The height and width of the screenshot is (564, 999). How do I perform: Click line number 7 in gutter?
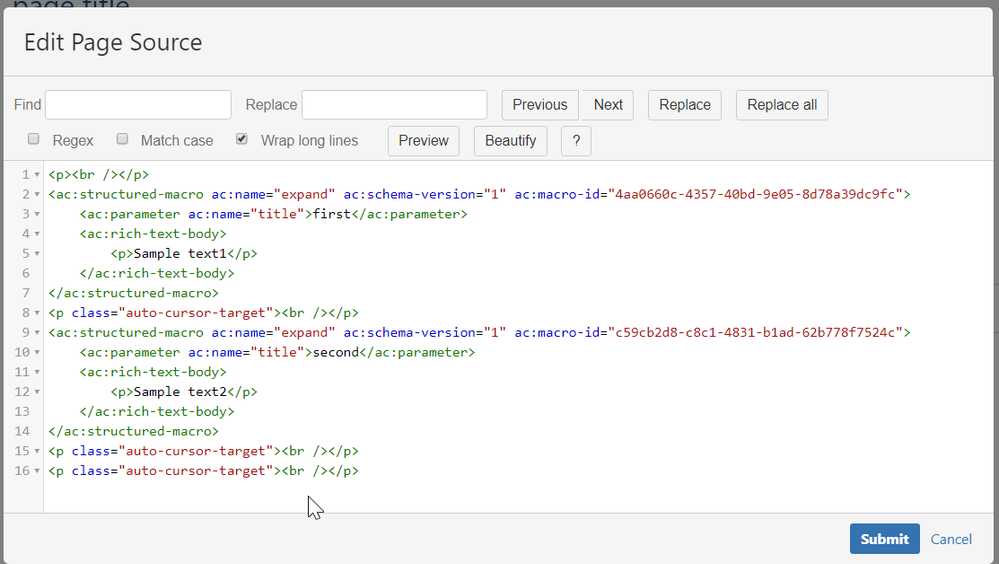click(25, 293)
